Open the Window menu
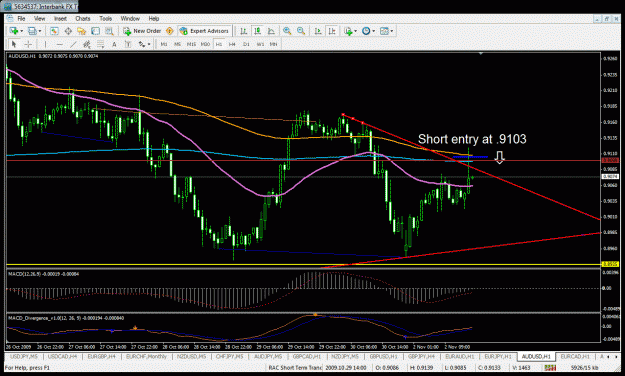 (130, 18)
